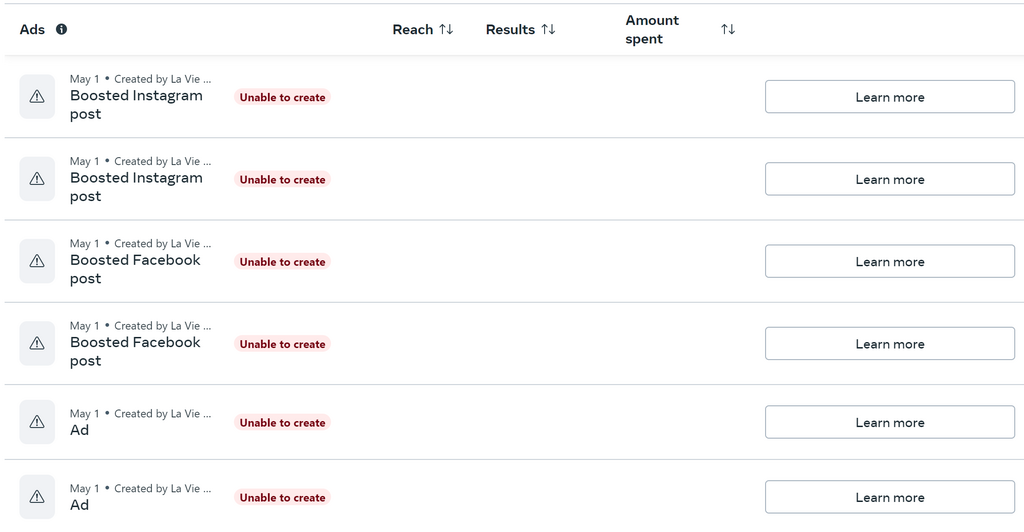Click warning icon of second Boosted Facebook post
Image resolution: width=1024 pixels, height=532 pixels.
coord(37,343)
